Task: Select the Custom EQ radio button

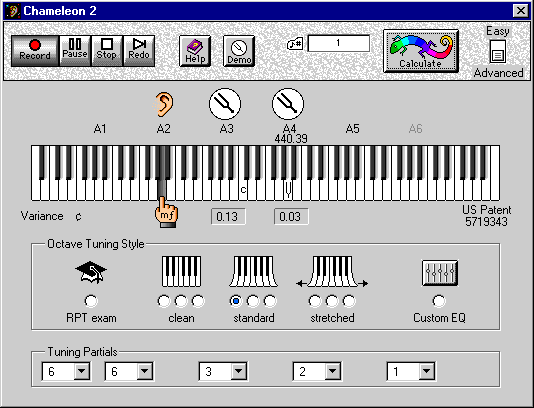Action: click(439, 301)
